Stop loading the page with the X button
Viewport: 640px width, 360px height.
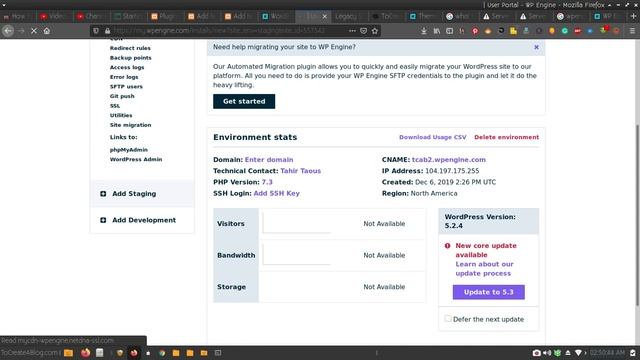pyautogui.click(x=34, y=31)
